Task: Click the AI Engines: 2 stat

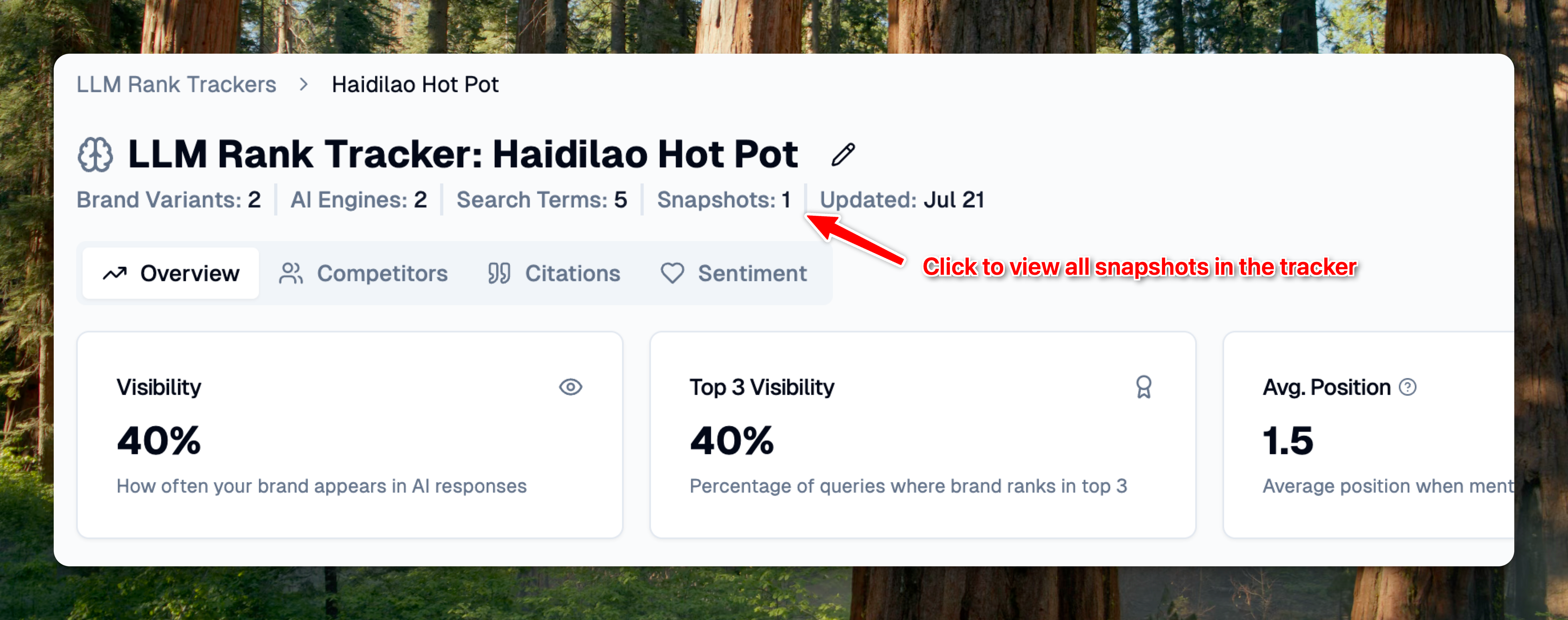Action: (358, 199)
